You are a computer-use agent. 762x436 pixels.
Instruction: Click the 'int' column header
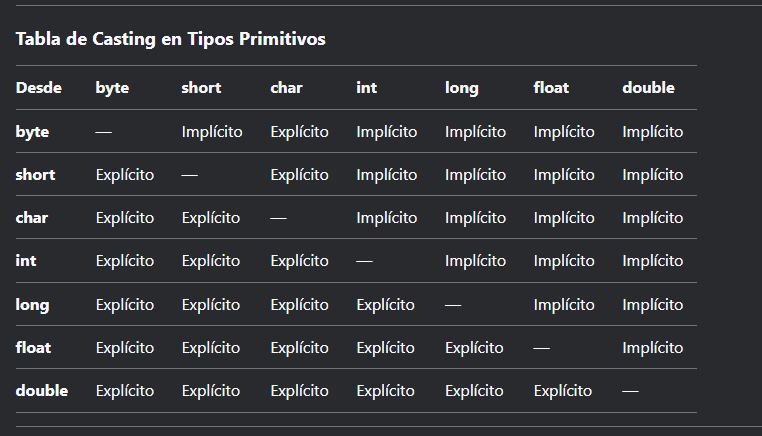(x=366, y=88)
